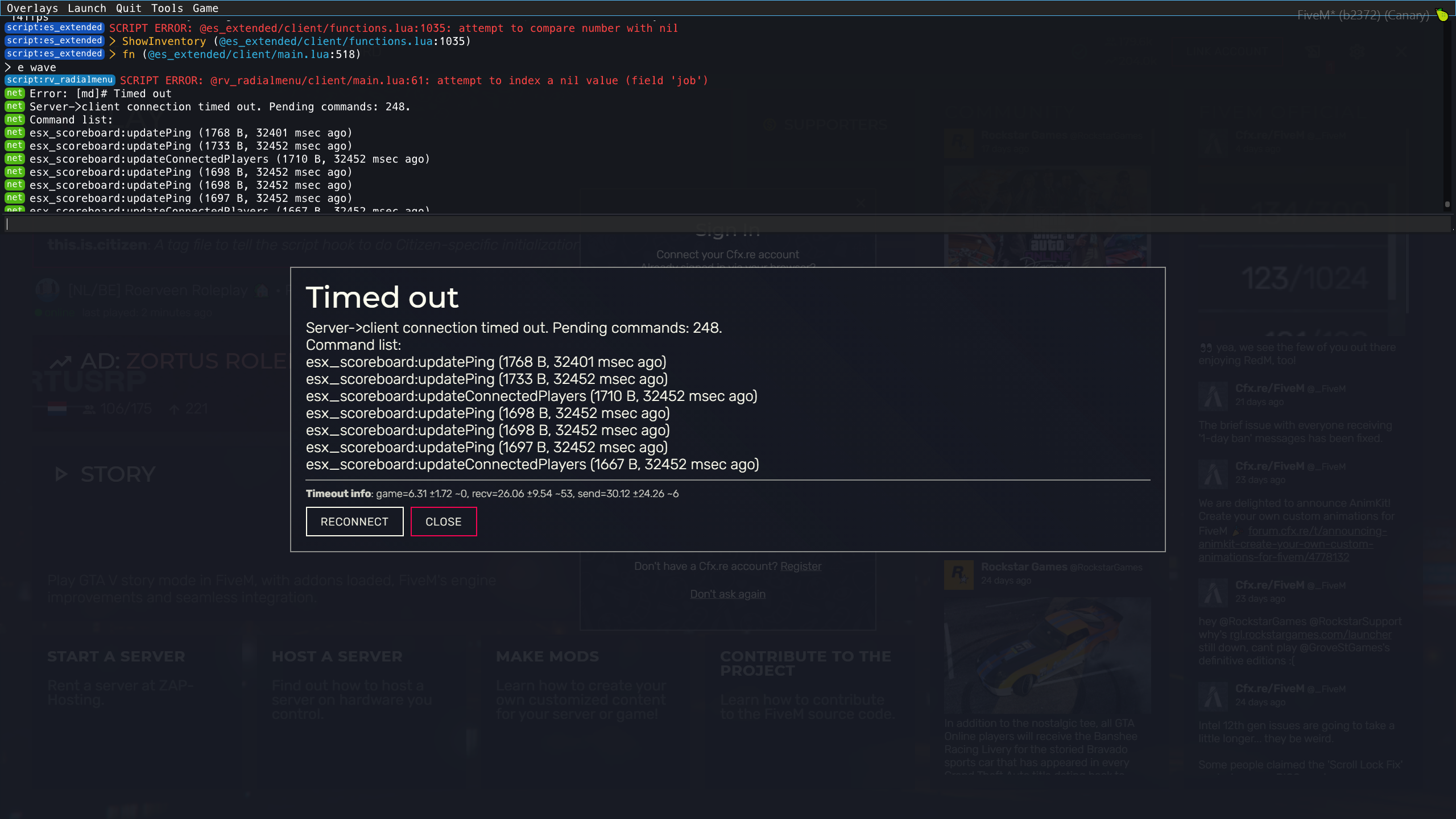Open the Launch menu
Image resolution: width=1456 pixels, height=819 pixels.
click(86, 8)
